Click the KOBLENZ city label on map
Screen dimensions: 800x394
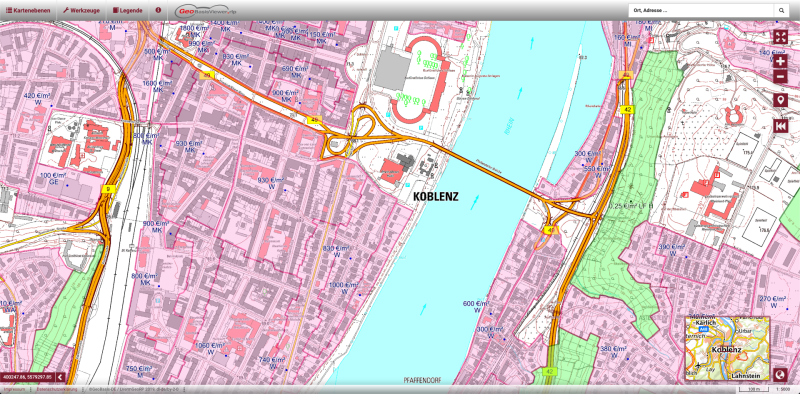pyautogui.click(x=436, y=196)
